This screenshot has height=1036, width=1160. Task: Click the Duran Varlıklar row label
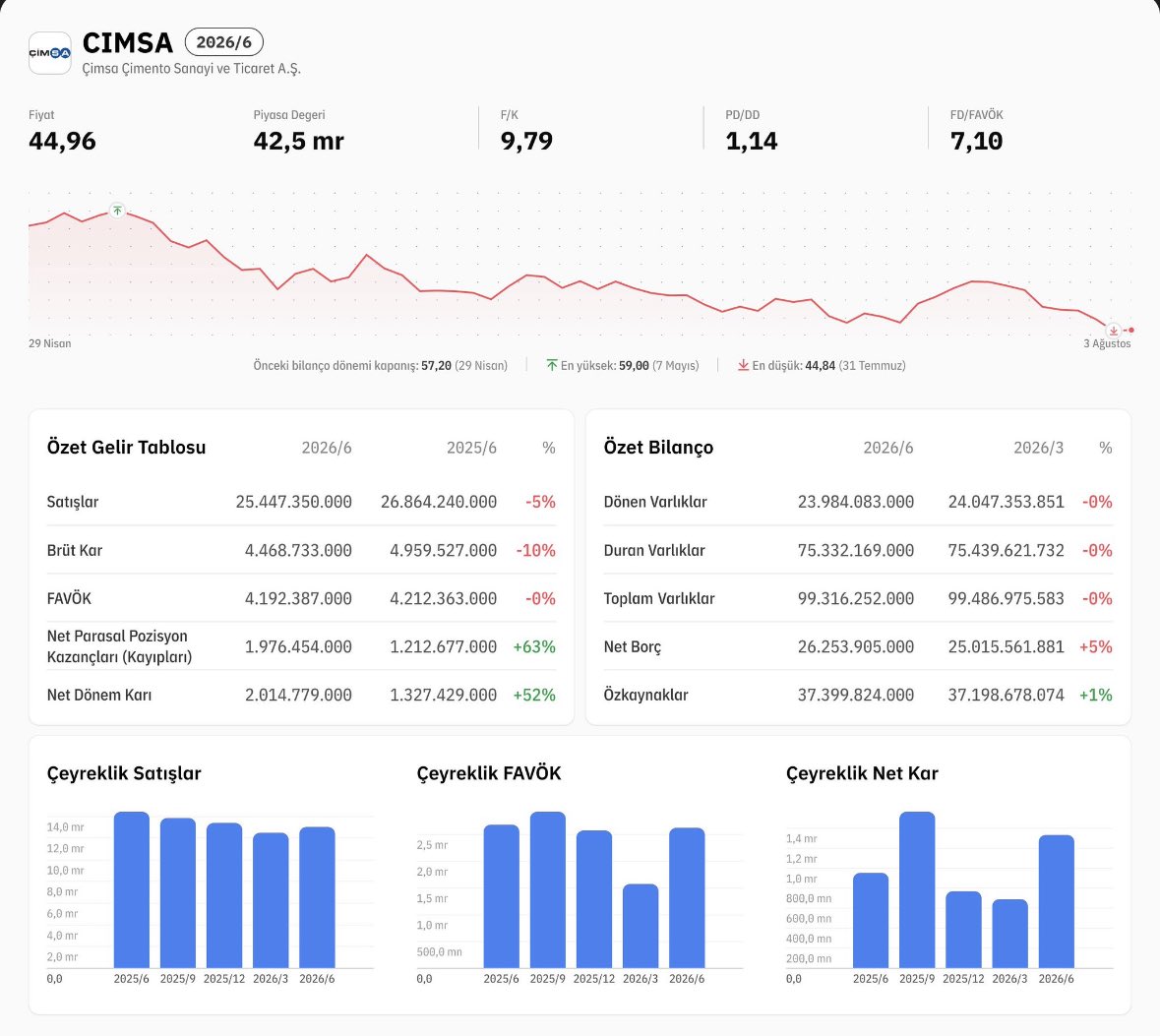pyautogui.click(x=654, y=550)
